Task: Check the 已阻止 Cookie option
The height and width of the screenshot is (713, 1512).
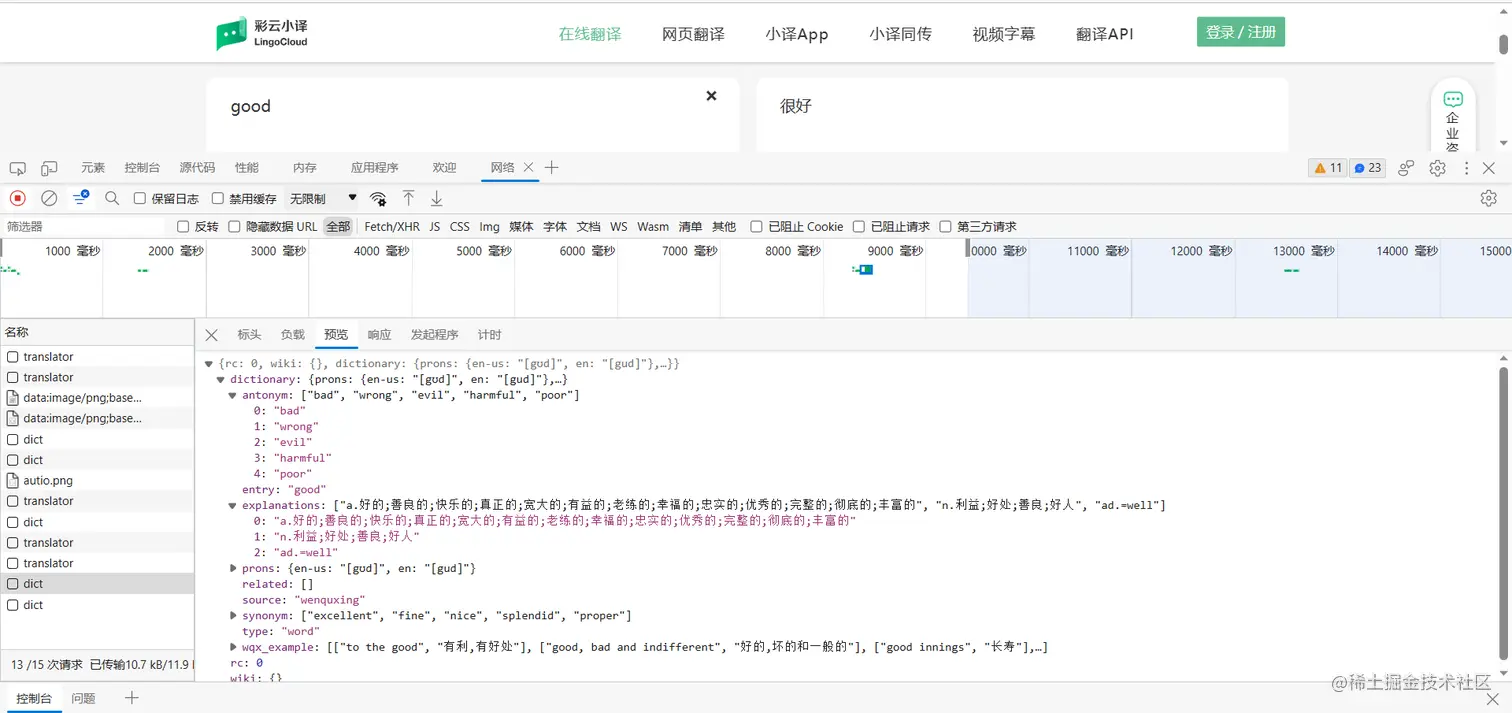Action: pyautogui.click(x=757, y=227)
